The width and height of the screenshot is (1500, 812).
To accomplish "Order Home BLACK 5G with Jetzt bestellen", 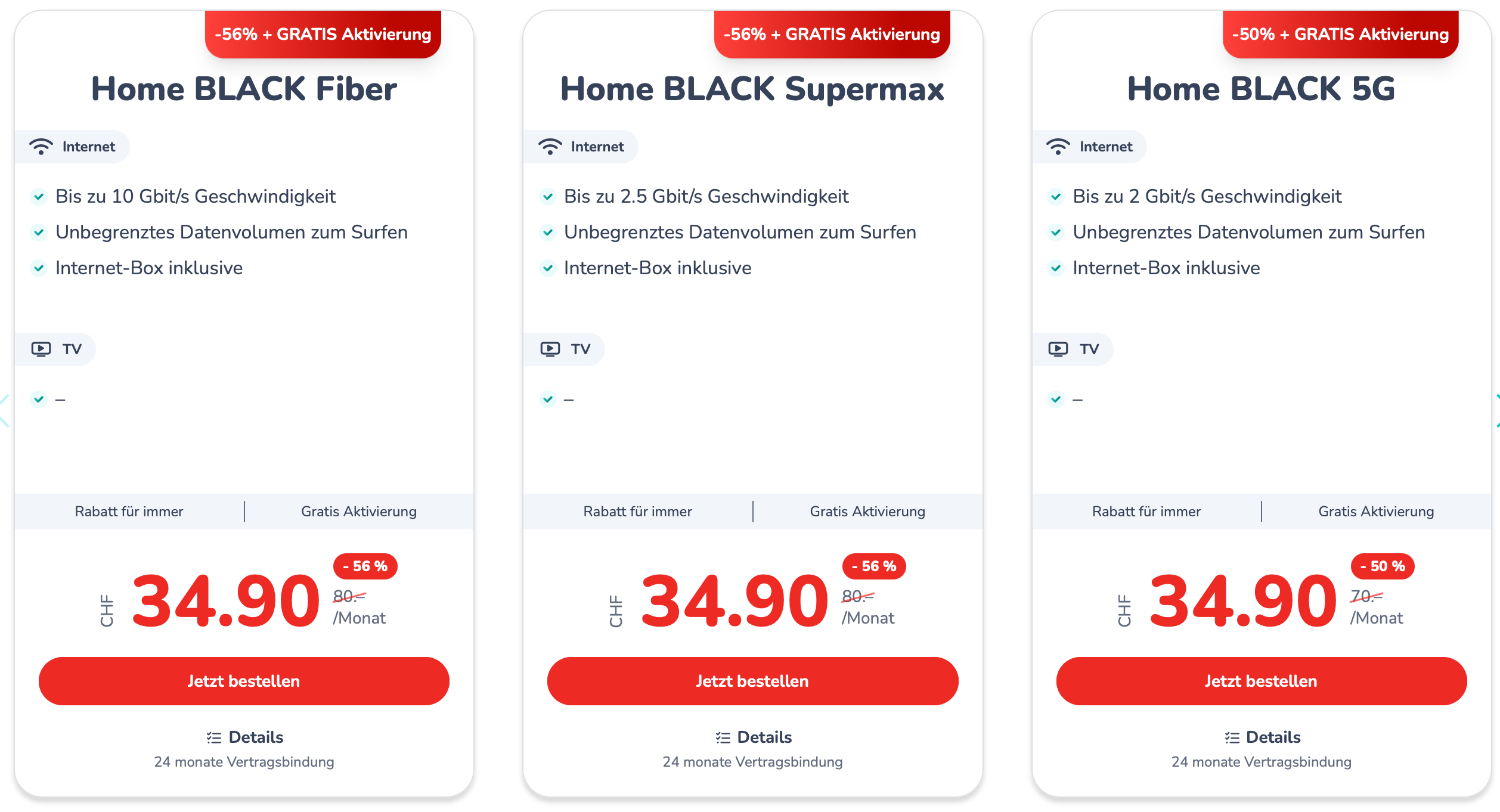I will tap(1261, 681).
